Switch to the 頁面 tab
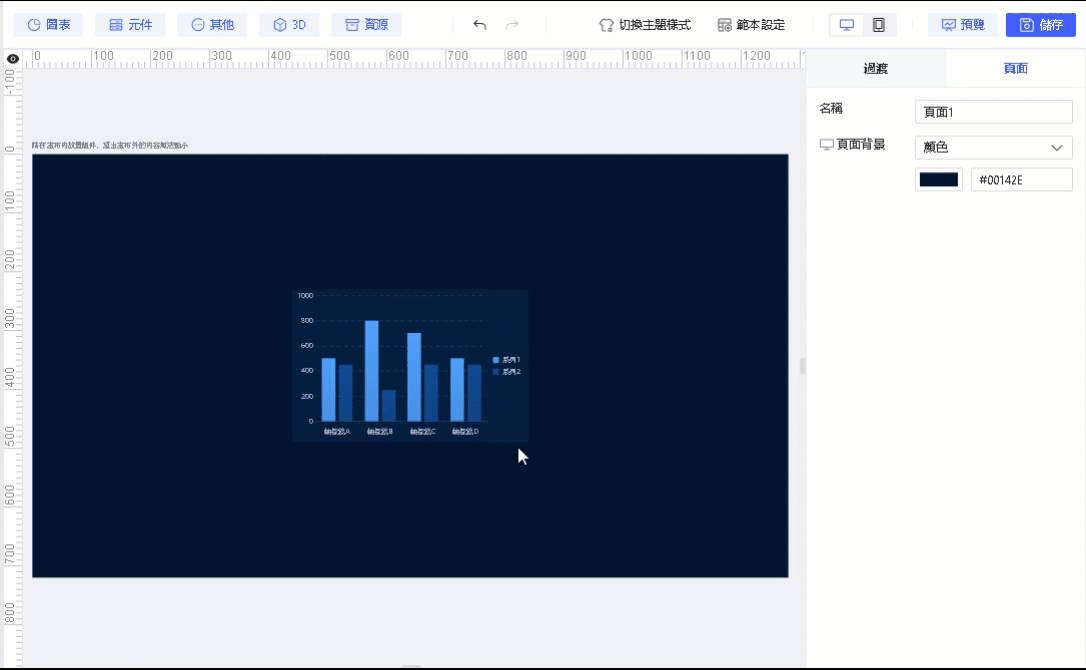1086x670 pixels. 1015,69
